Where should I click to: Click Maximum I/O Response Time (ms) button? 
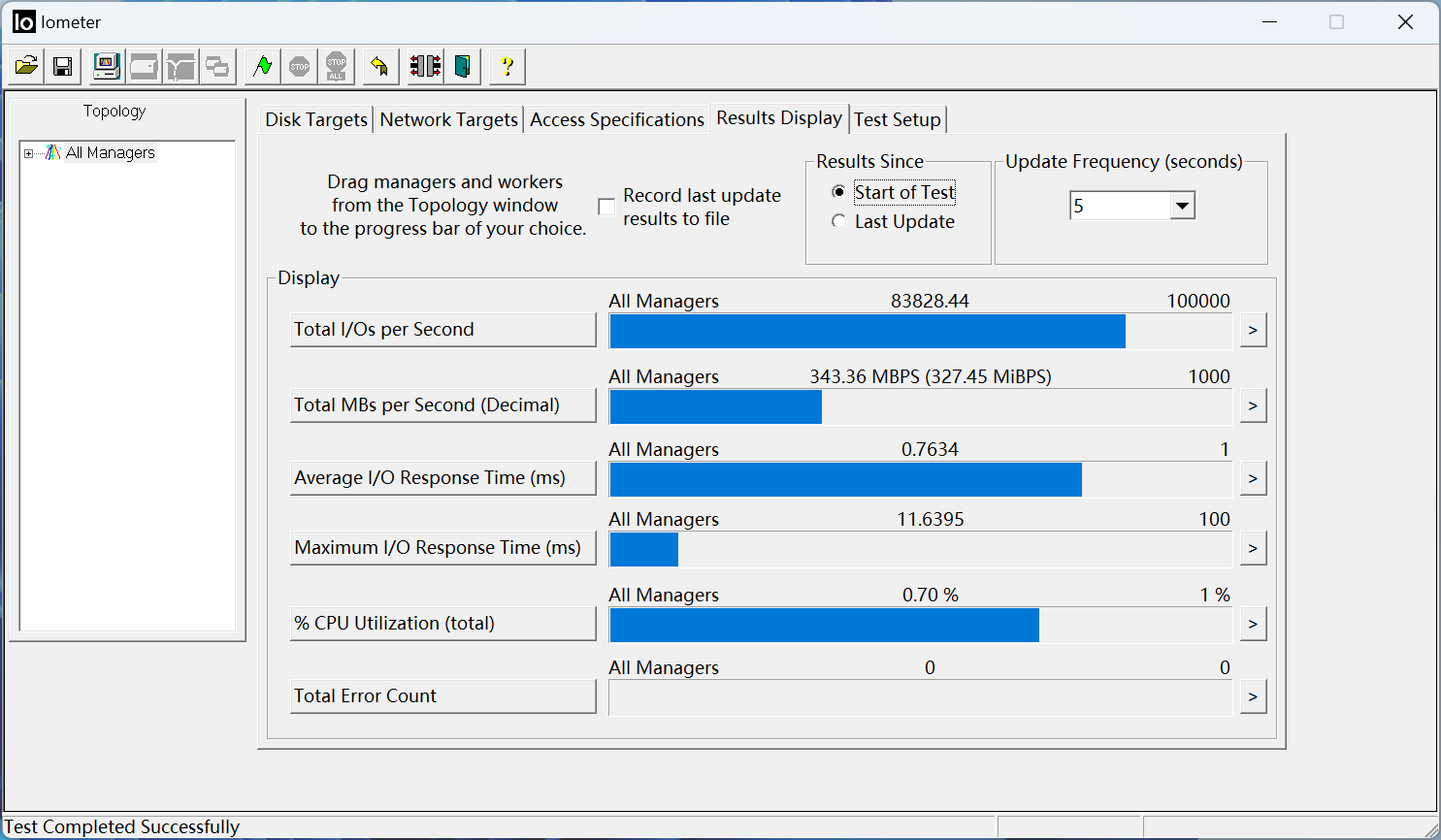[442, 548]
